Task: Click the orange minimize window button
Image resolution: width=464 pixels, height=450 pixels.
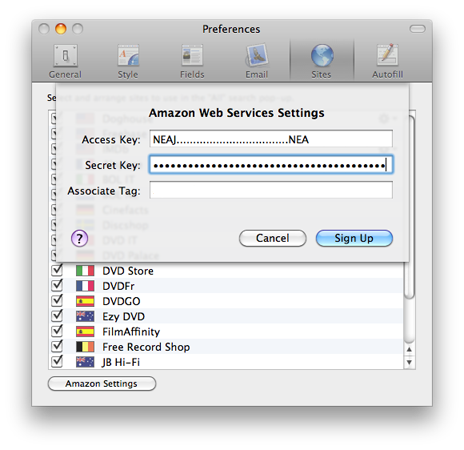Action: [61, 29]
